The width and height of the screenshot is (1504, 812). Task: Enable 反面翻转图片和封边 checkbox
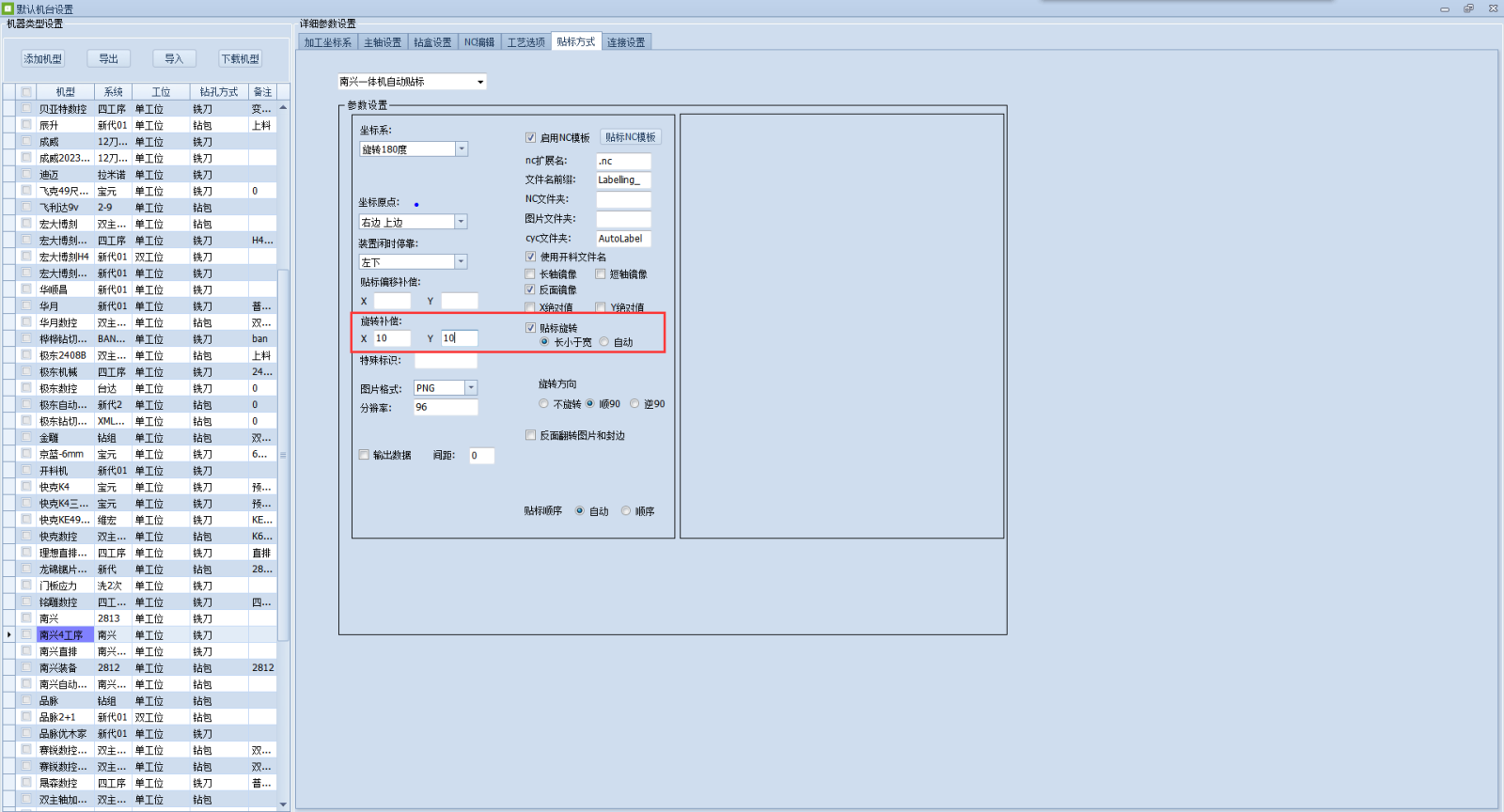coord(530,435)
